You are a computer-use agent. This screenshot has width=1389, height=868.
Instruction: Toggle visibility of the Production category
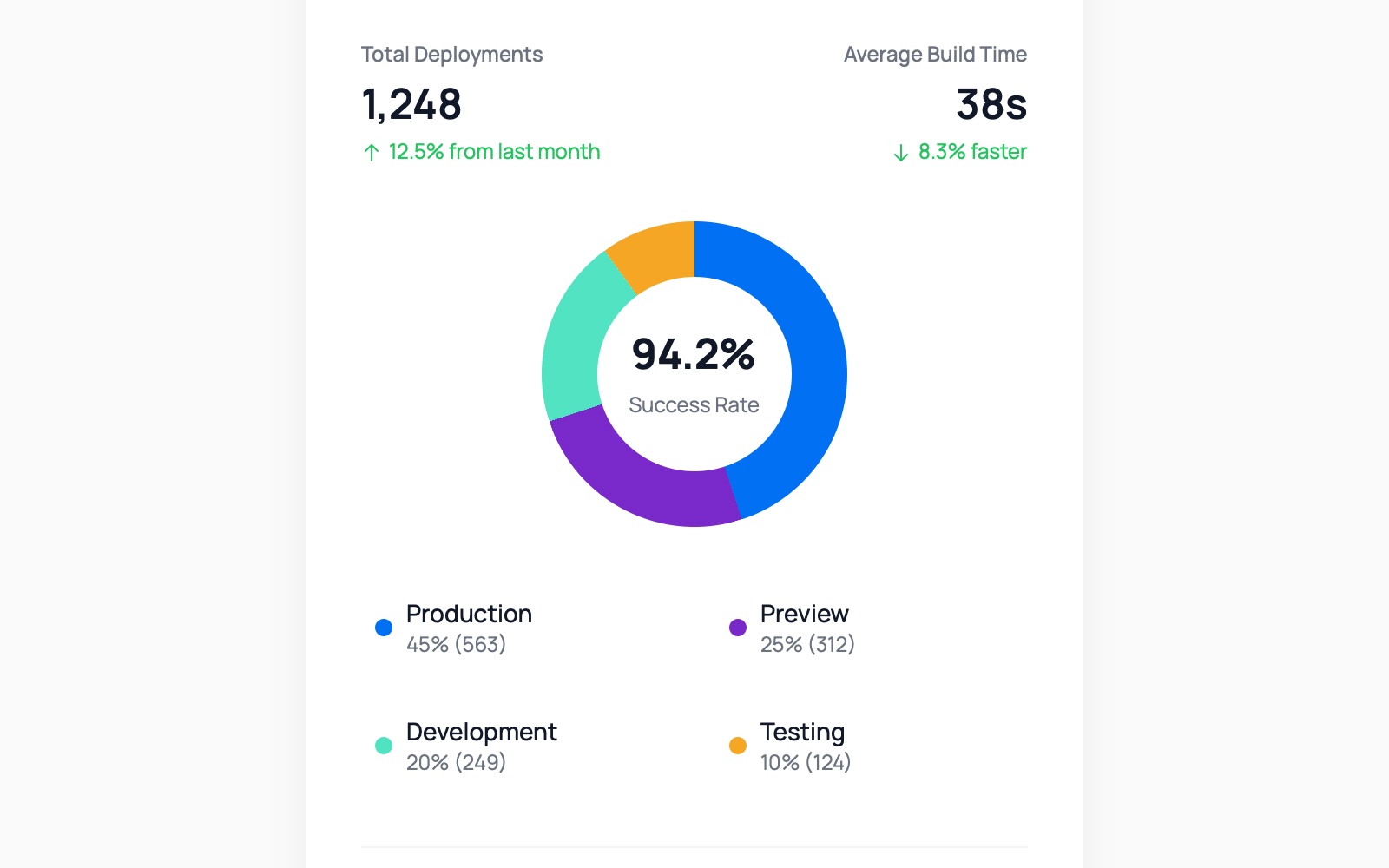click(x=469, y=614)
